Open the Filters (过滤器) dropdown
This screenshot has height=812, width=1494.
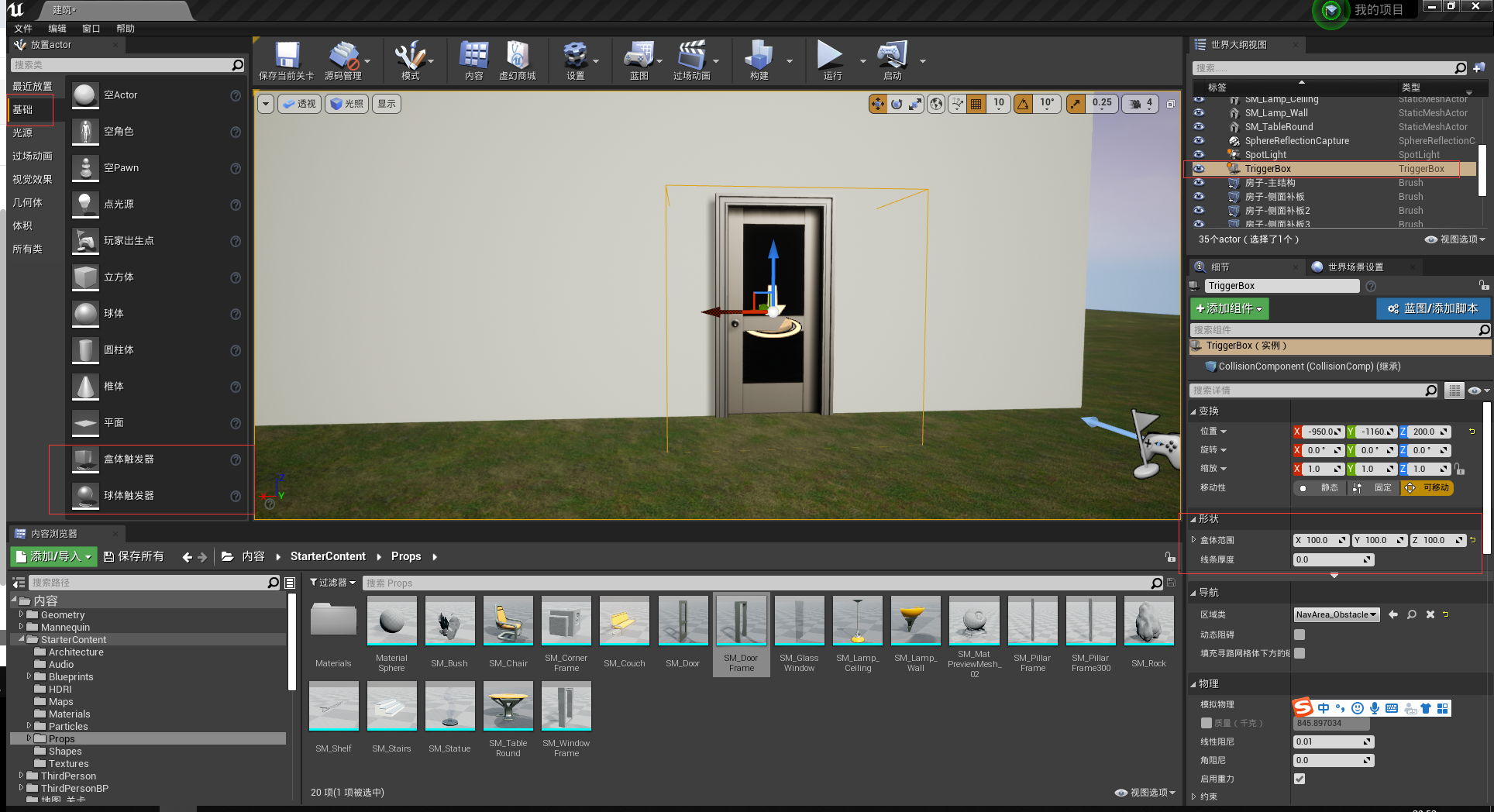click(332, 583)
